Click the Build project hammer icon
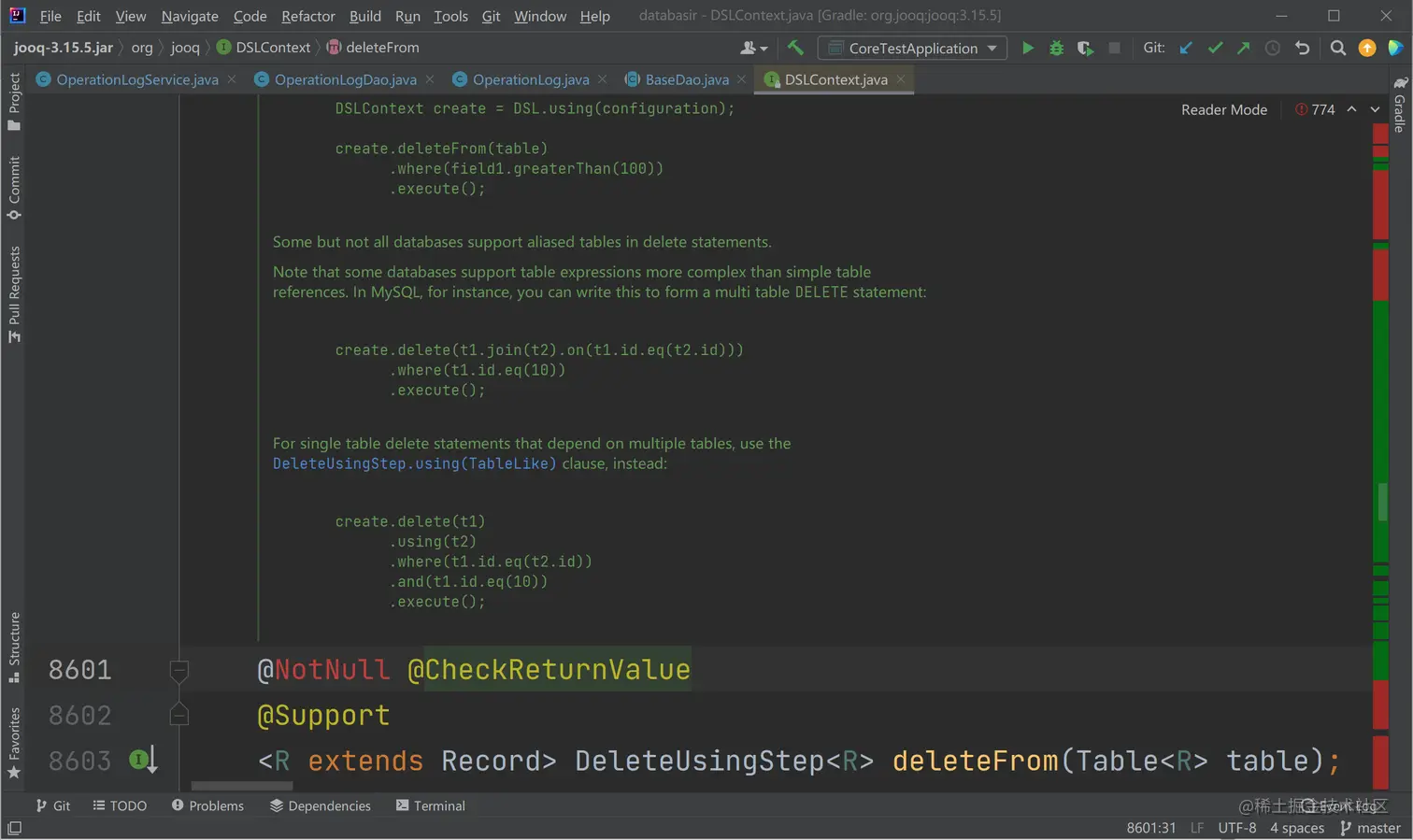Screen dimensions: 1413x840 [x=795, y=48]
